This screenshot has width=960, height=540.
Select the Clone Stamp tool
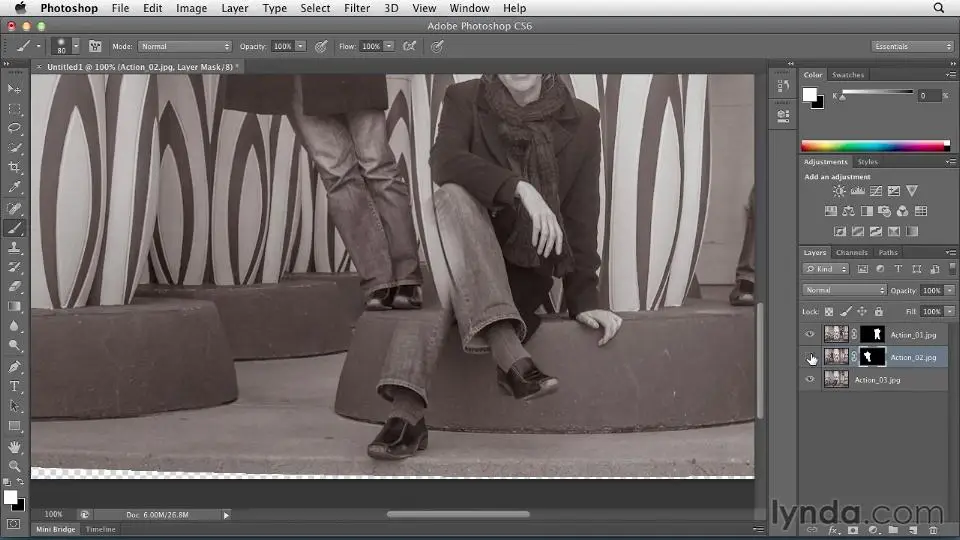point(15,247)
